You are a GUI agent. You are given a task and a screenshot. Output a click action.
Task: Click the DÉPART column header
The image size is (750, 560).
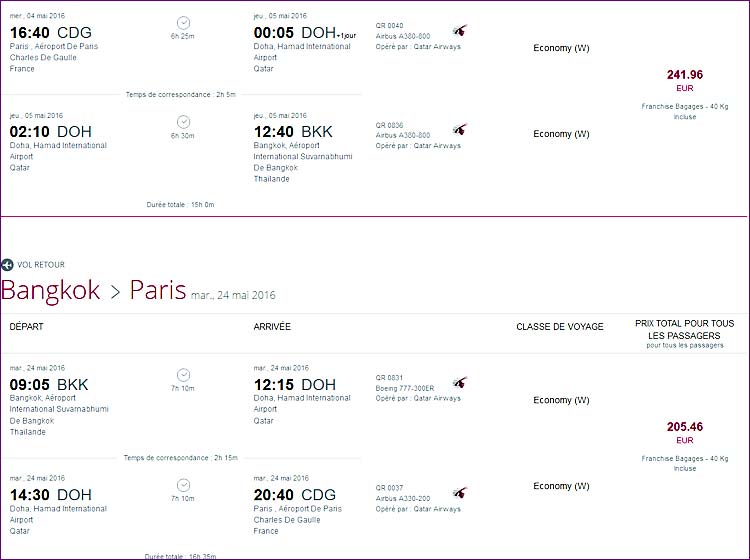[x=27, y=326]
